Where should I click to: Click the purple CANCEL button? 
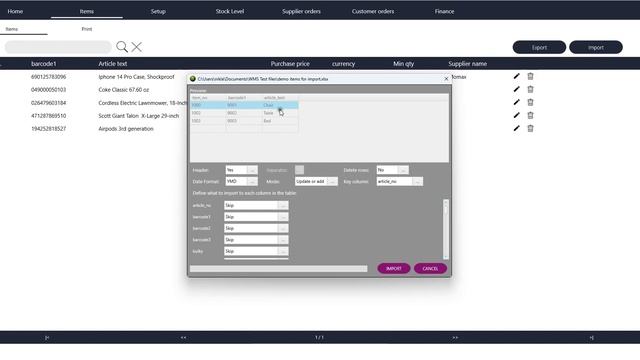tap(430, 269)
